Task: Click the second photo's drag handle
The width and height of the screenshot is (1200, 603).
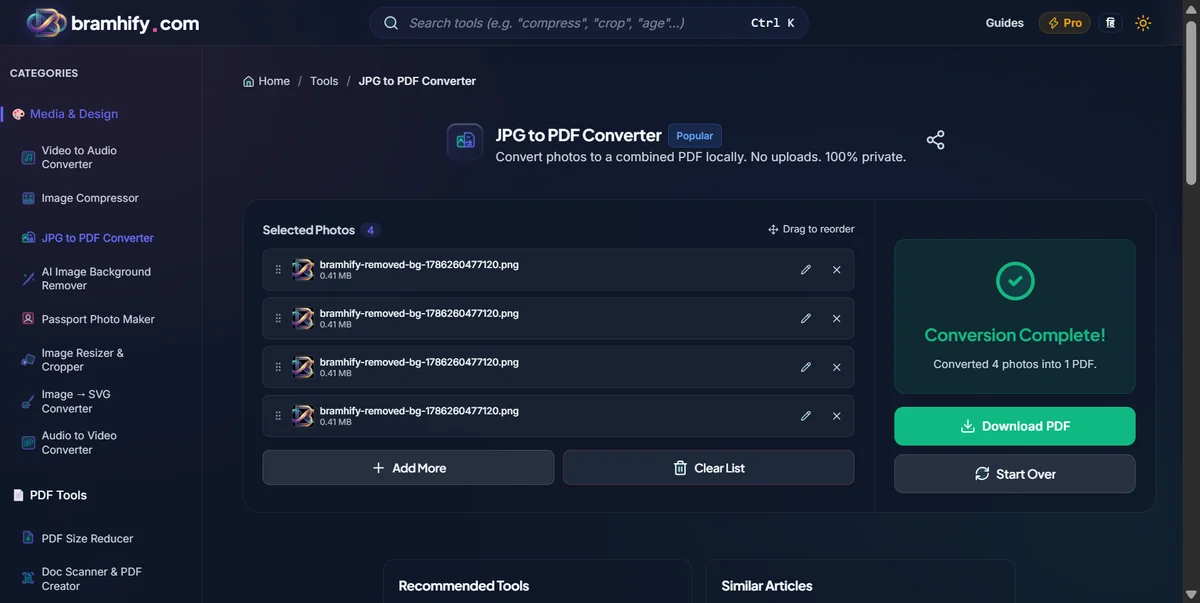Action: (x=278, y=319)
